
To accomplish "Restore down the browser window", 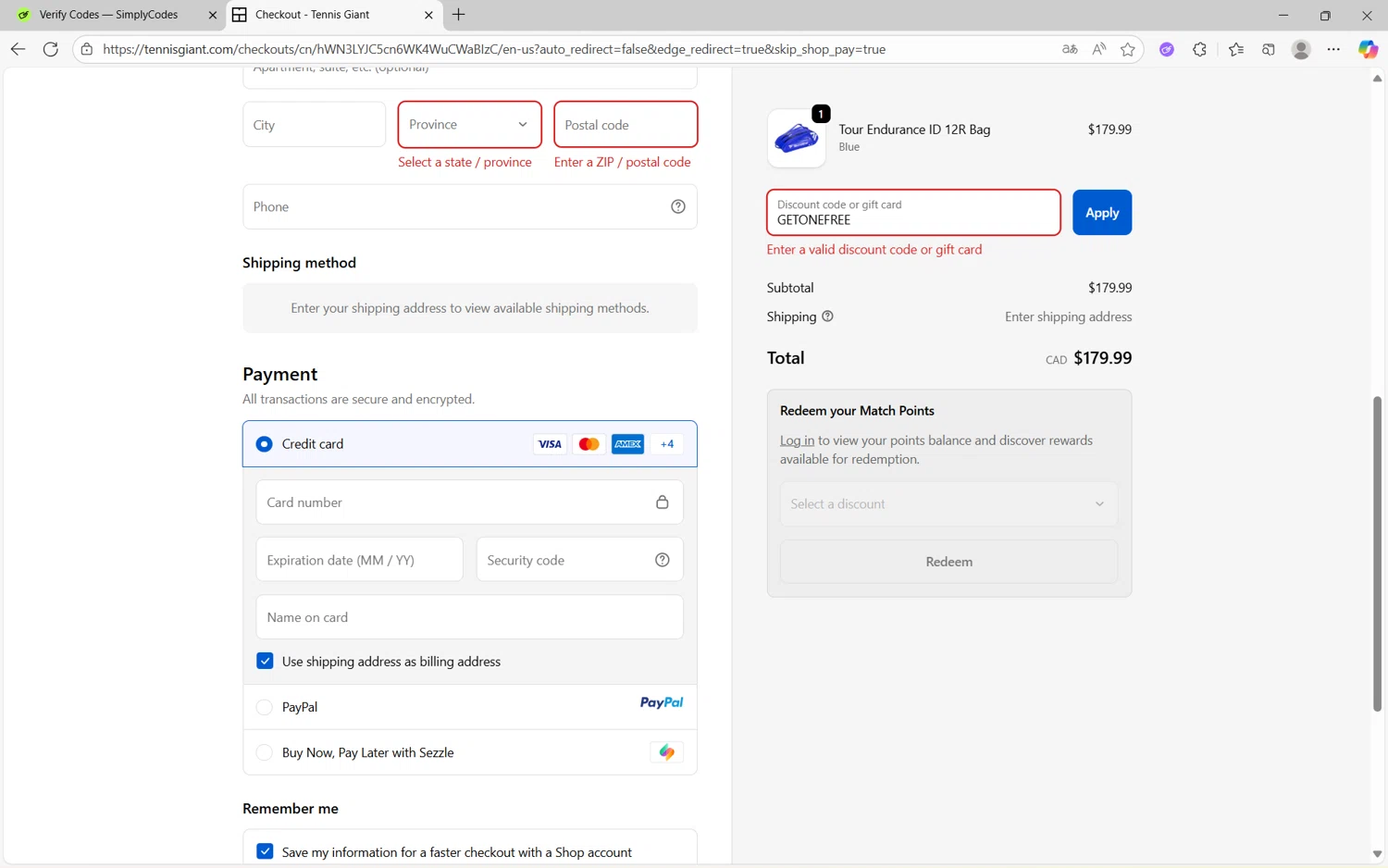I will [x=1325, y=15].
